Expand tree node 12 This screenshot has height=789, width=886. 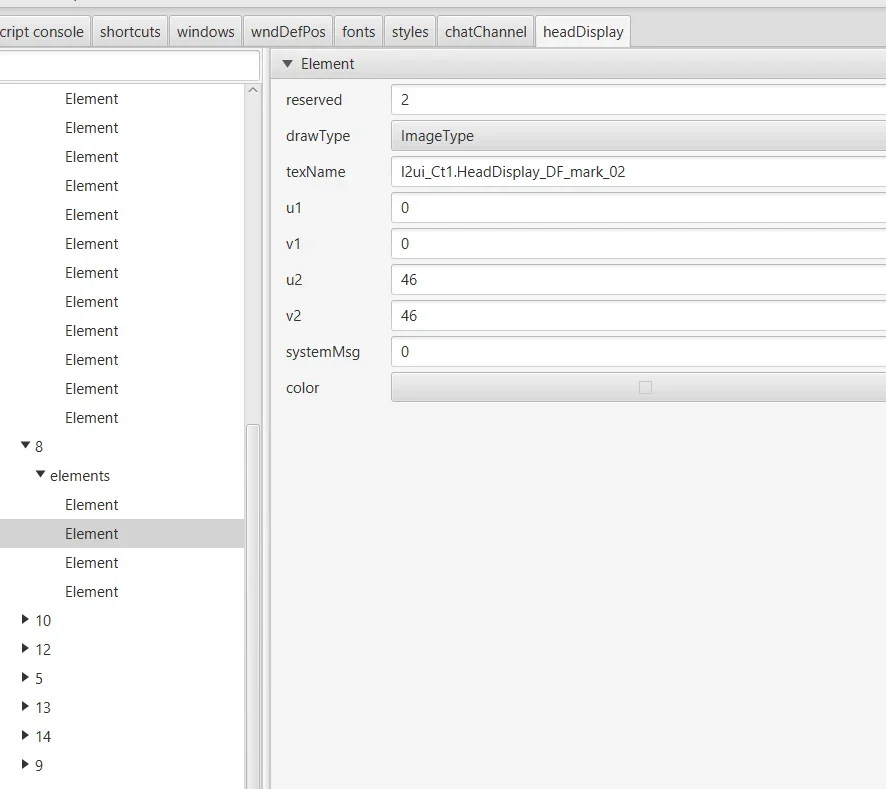pyautogui.click(x=25, y=648)
